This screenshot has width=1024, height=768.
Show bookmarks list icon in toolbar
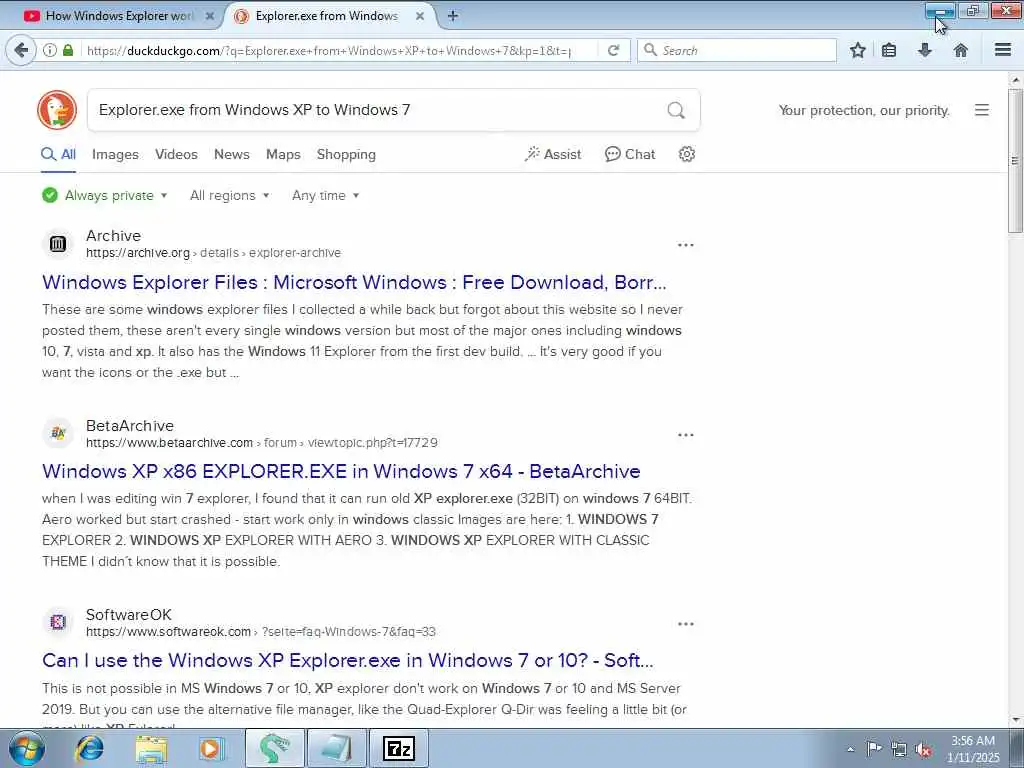pos(889,50)
